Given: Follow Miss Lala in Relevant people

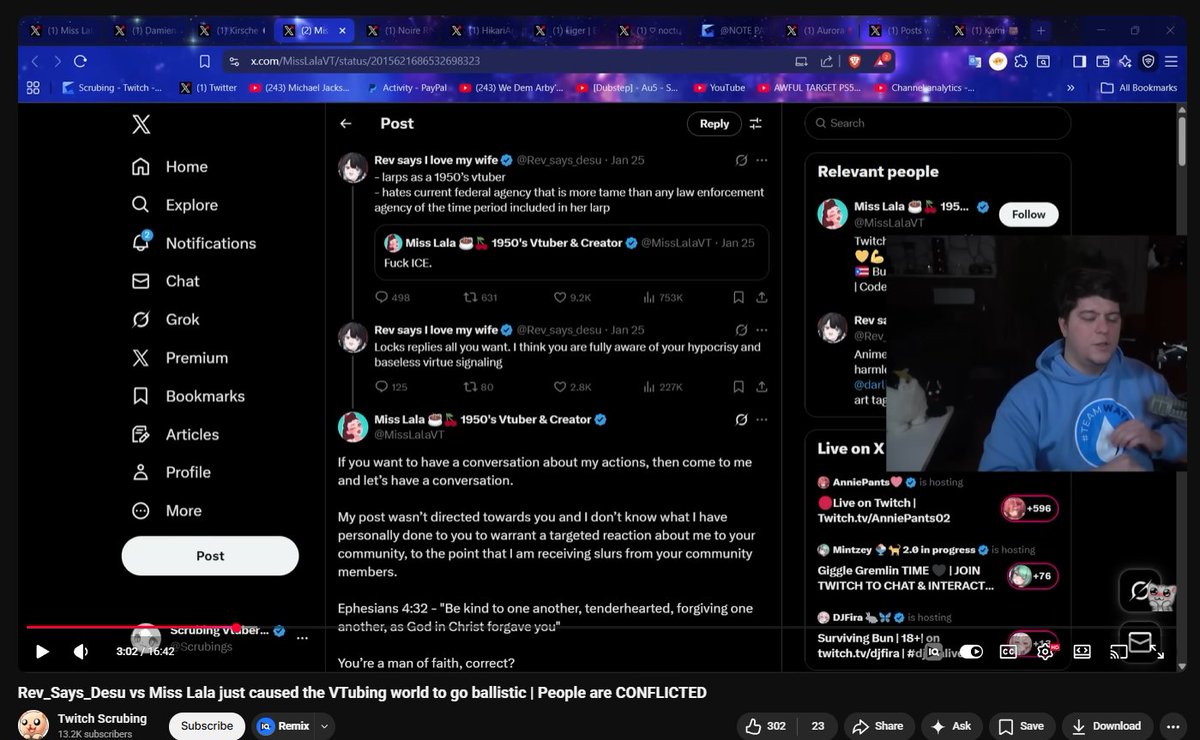Looking at the screenshot, I should (x=1028, y=214).
